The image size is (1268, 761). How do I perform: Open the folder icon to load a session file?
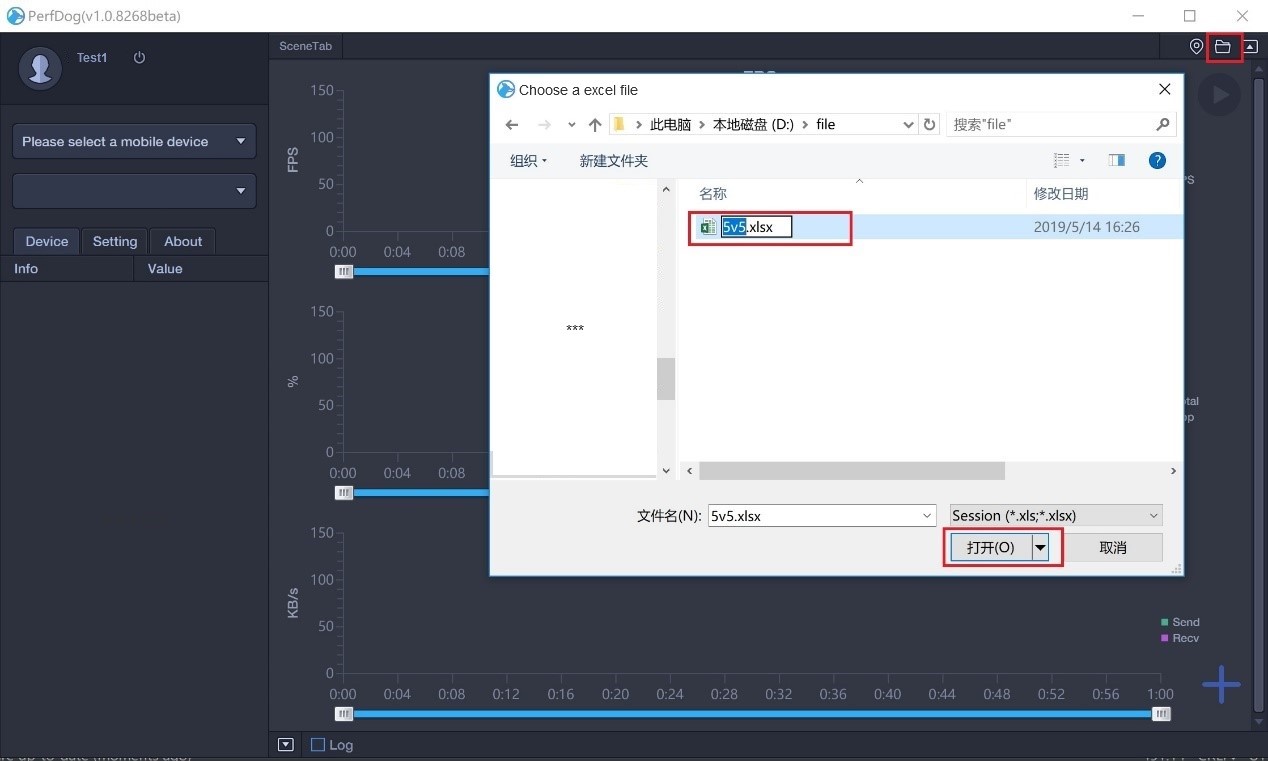tap(1223, 46)
